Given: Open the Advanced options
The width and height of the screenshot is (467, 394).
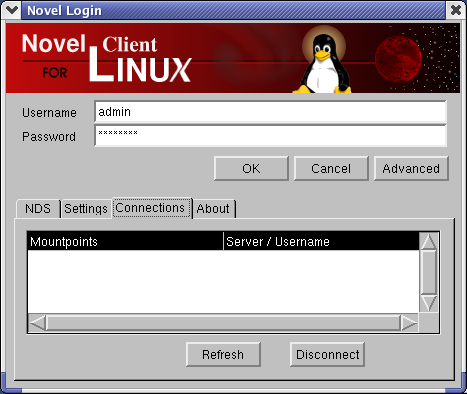Looking at the screenshot, I should coord(411,168).
